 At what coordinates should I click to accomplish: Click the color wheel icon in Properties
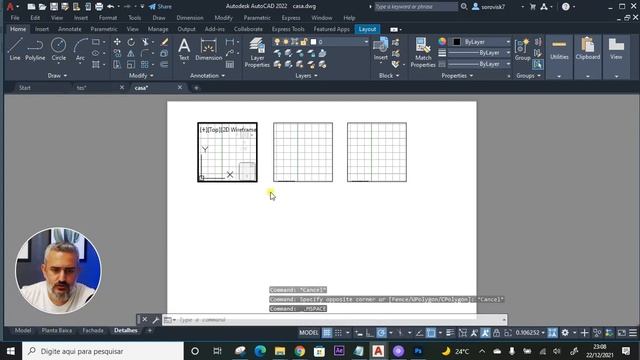tap(442, 41)
